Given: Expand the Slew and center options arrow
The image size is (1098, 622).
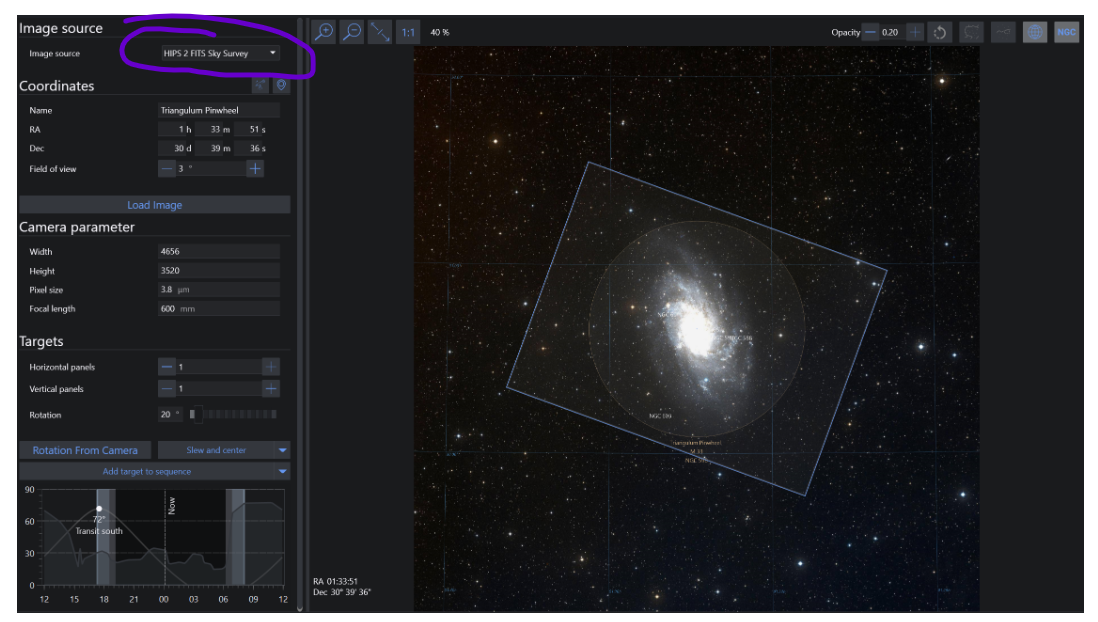Looking at the screenshot, I should 283,450.
